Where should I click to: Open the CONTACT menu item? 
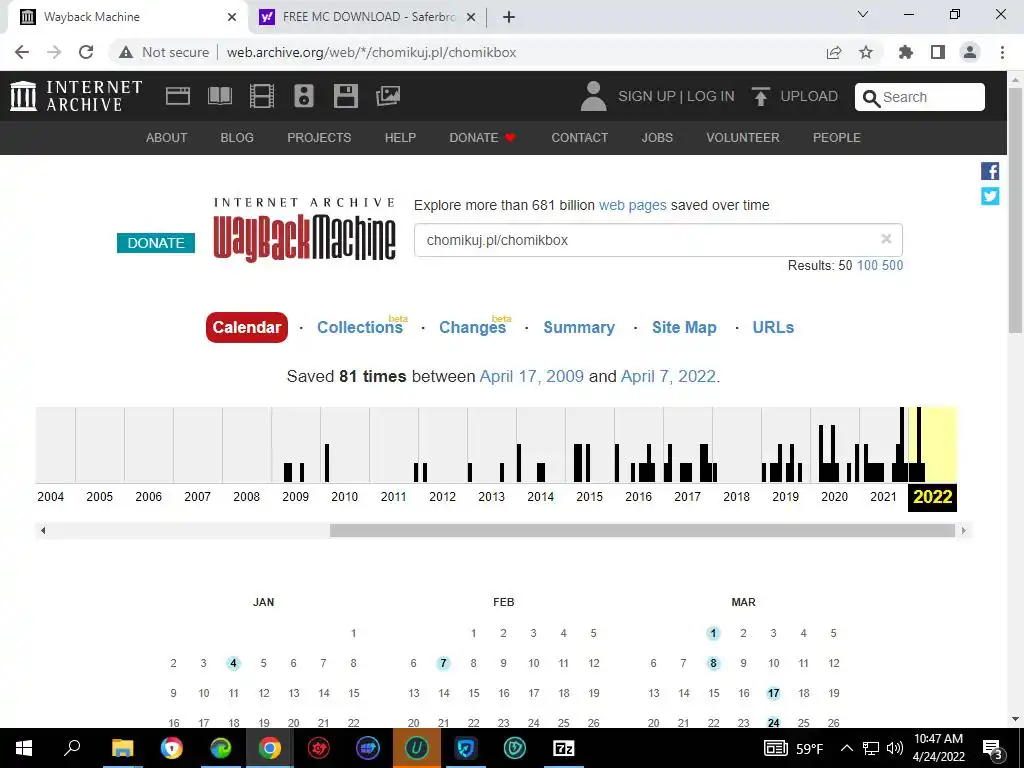(x=579, y=138)
